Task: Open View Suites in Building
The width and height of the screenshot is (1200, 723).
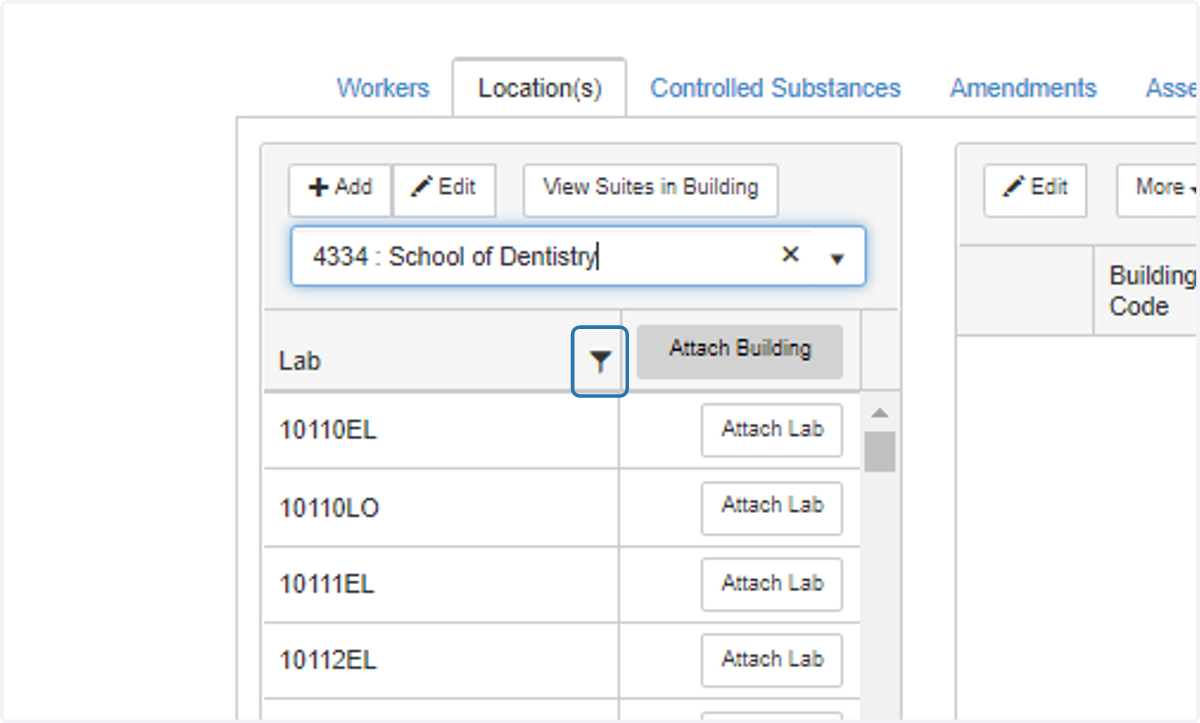Action: 651,190
